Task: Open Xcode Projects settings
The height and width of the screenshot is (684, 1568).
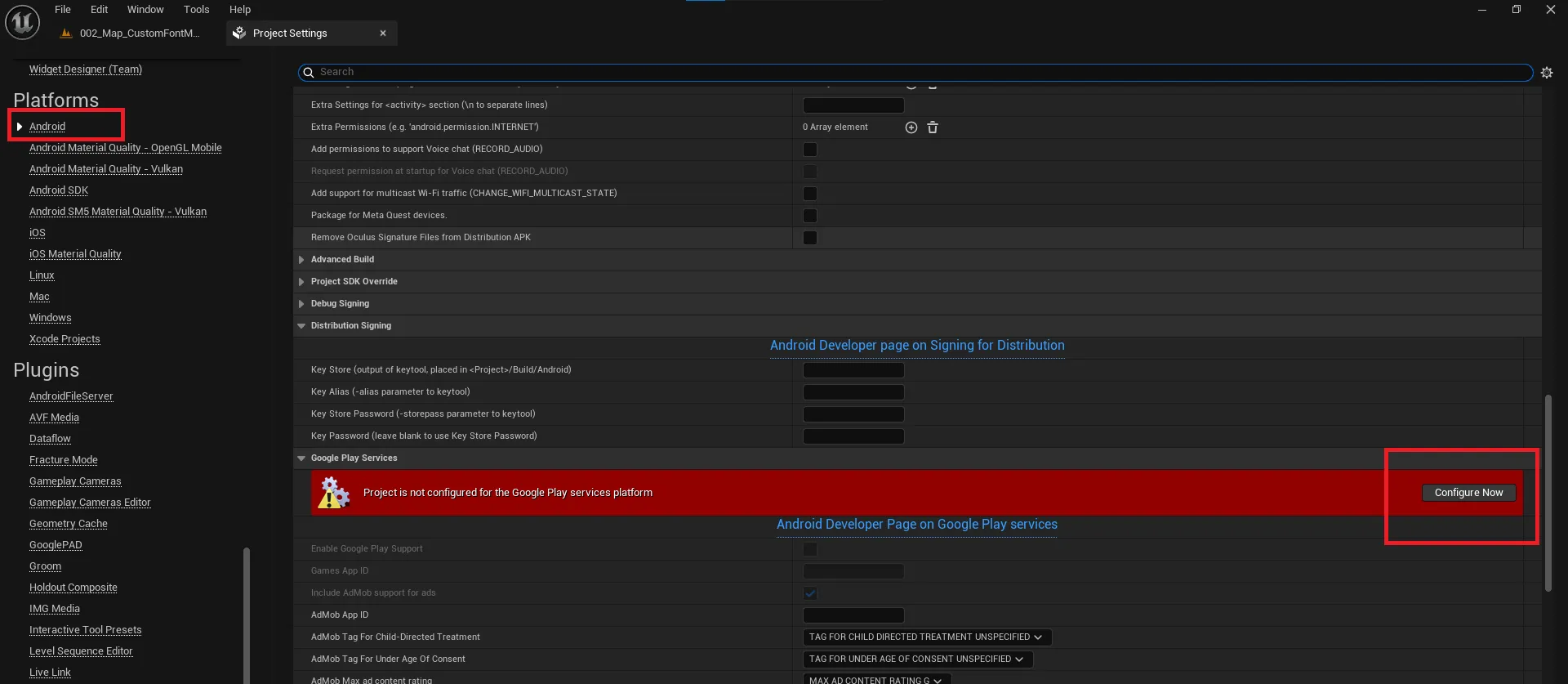Action: (x=65, y=339)
